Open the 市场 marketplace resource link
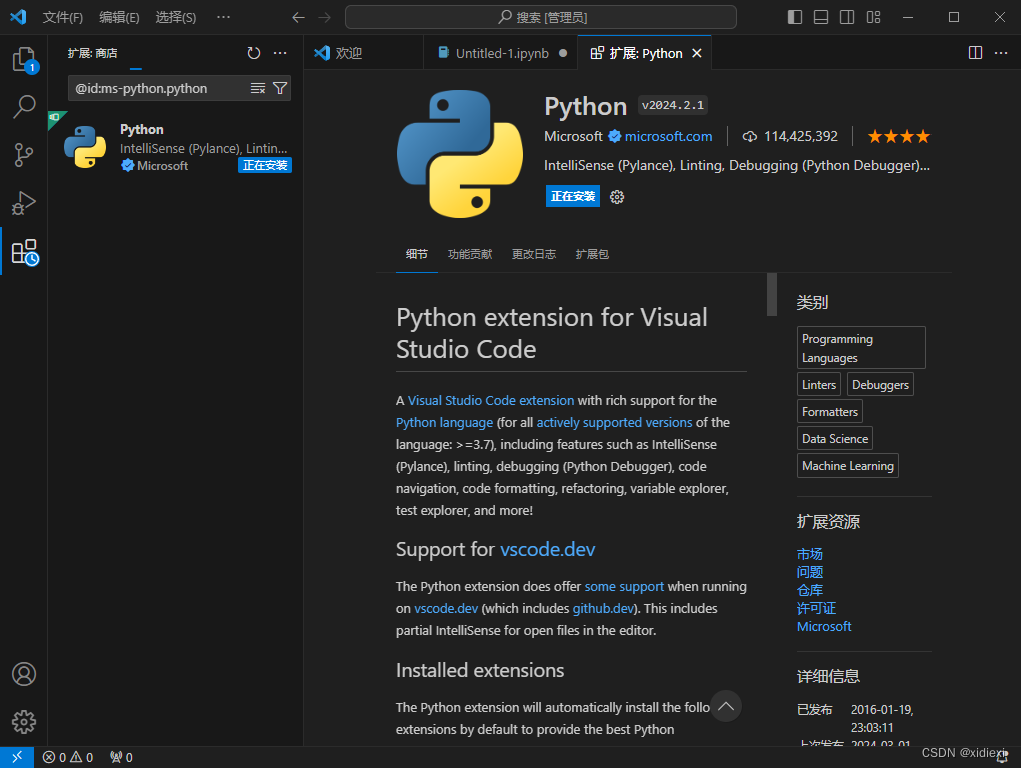The height and width of the screenshot is (768, 1021). click(810, 554)
